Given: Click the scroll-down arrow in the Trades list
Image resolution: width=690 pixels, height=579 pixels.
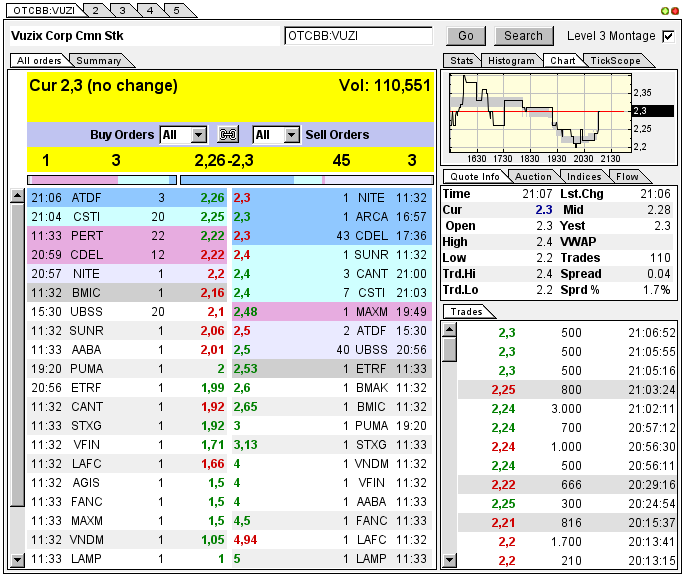Looking at the screenshot, I should pos(449,561).
